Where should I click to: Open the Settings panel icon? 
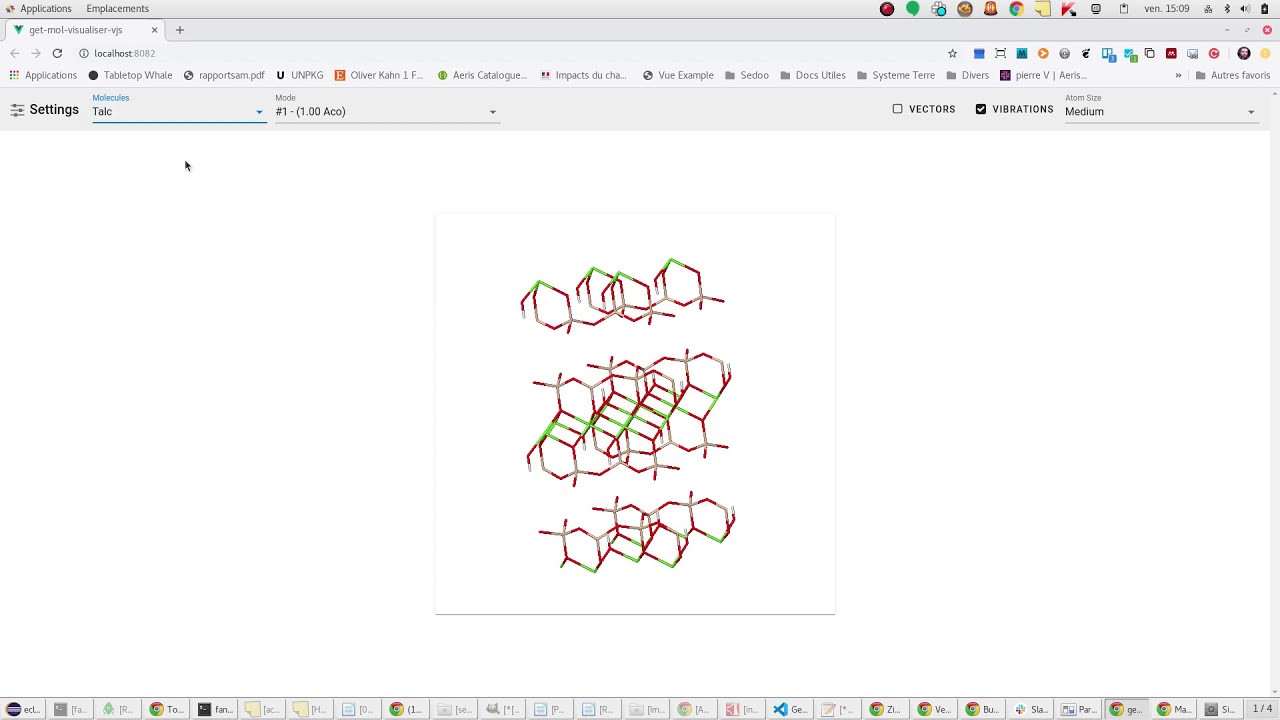click(17, 110)
